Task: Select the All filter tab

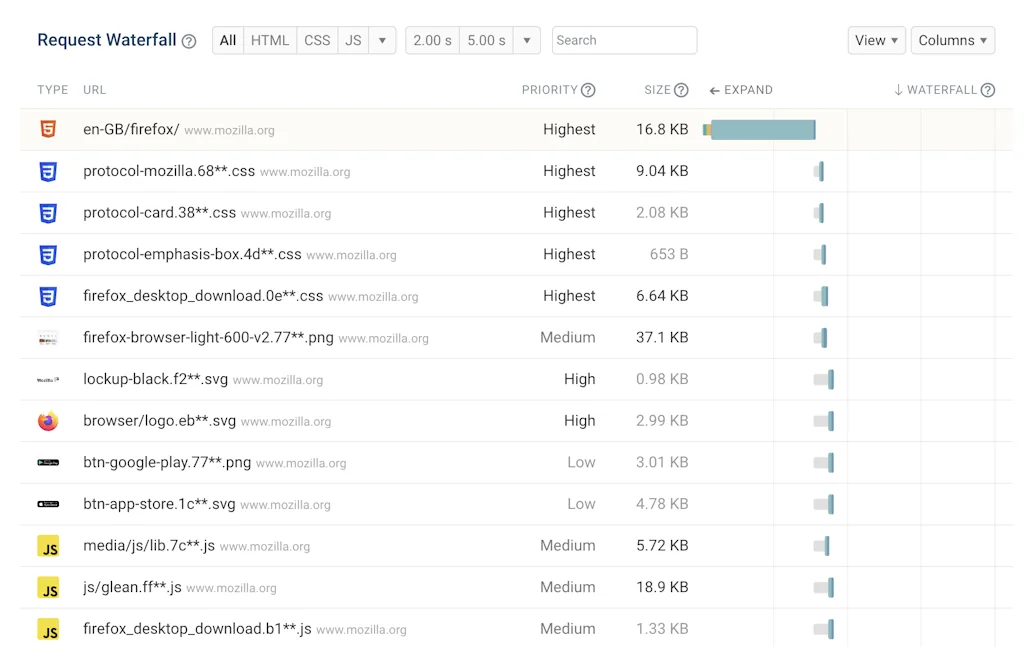Action: 227,40
